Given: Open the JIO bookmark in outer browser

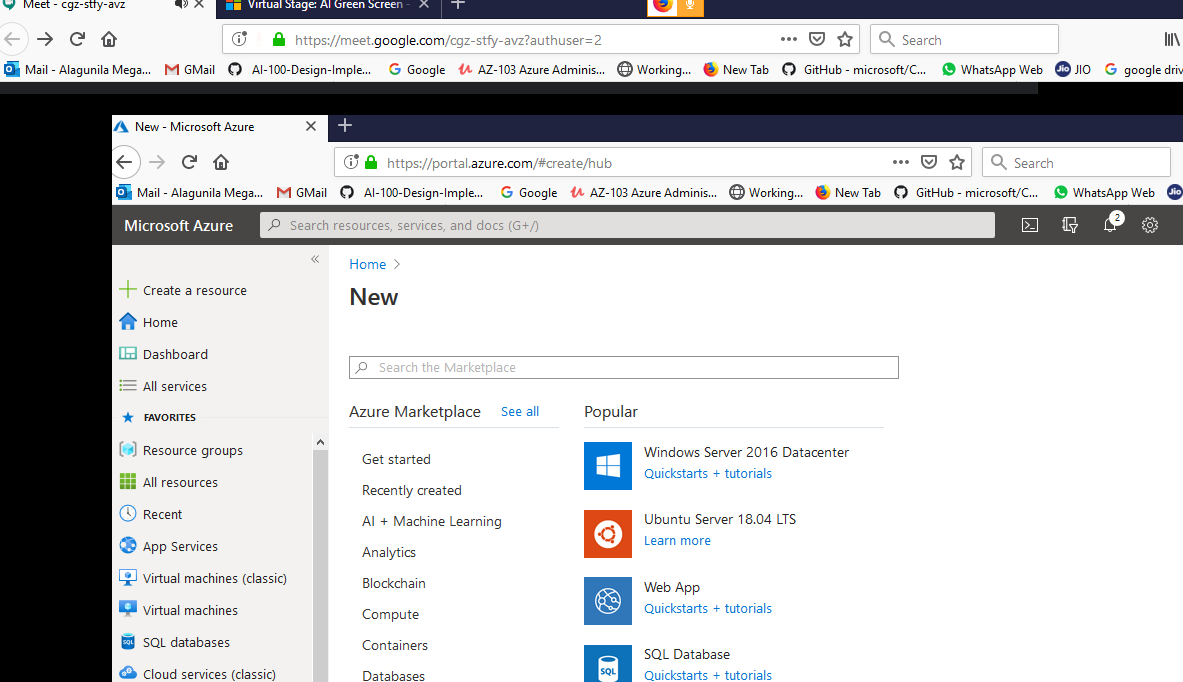Looking at the screenshot, I should point(1073,69).
